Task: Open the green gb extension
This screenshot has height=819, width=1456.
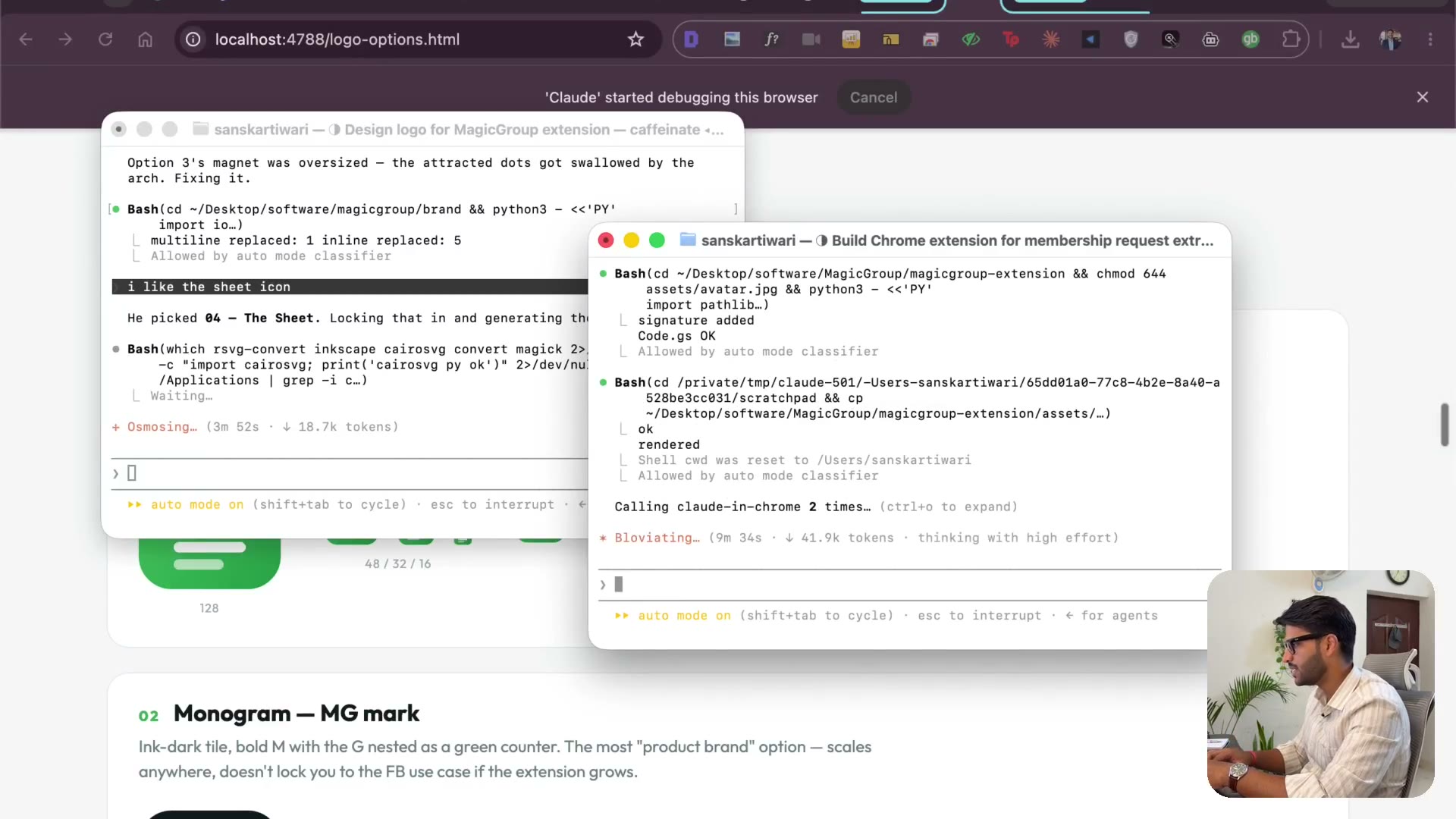Action: 1250,39
